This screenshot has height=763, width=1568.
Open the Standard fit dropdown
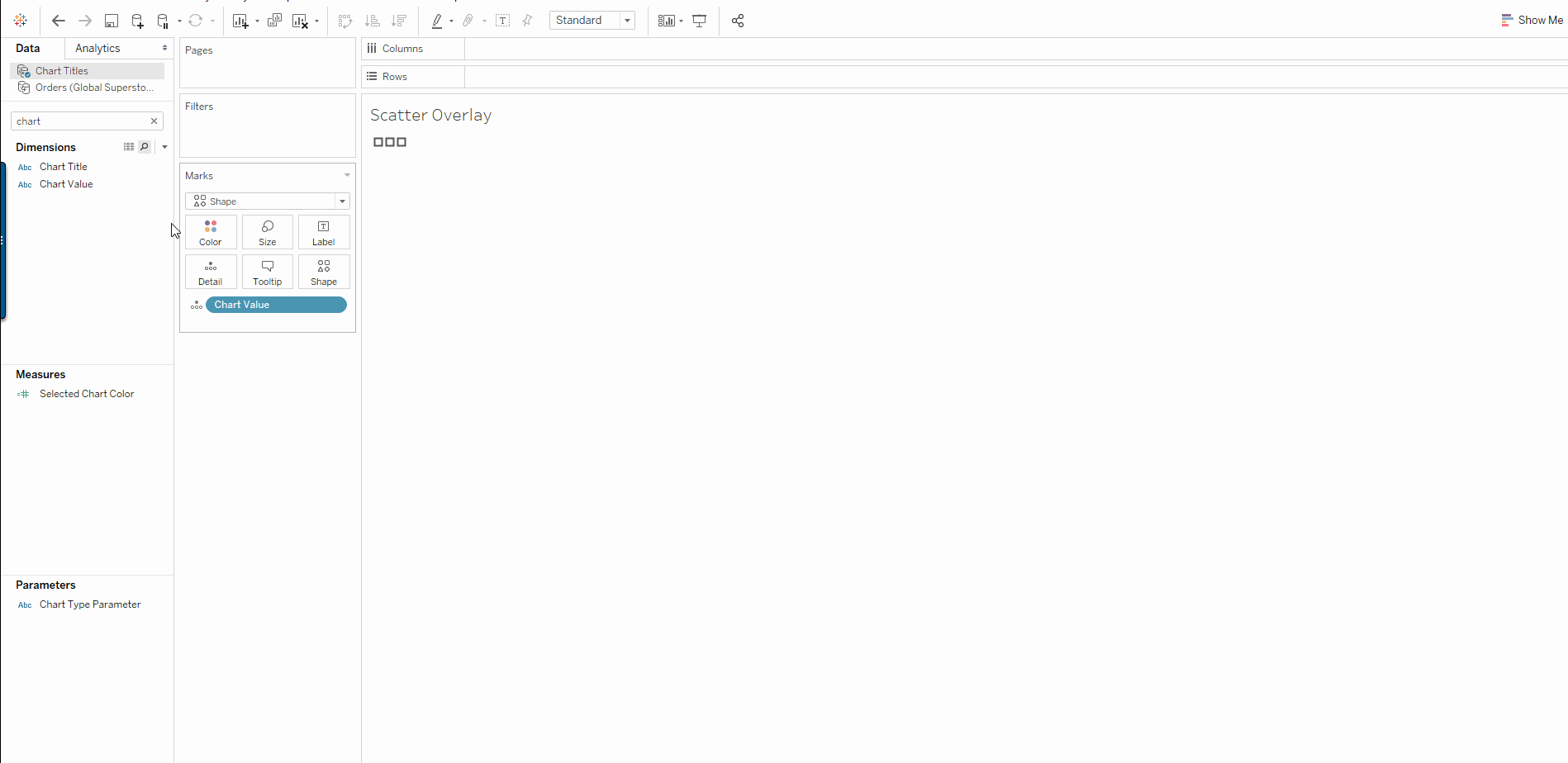[x=592, y=21]
